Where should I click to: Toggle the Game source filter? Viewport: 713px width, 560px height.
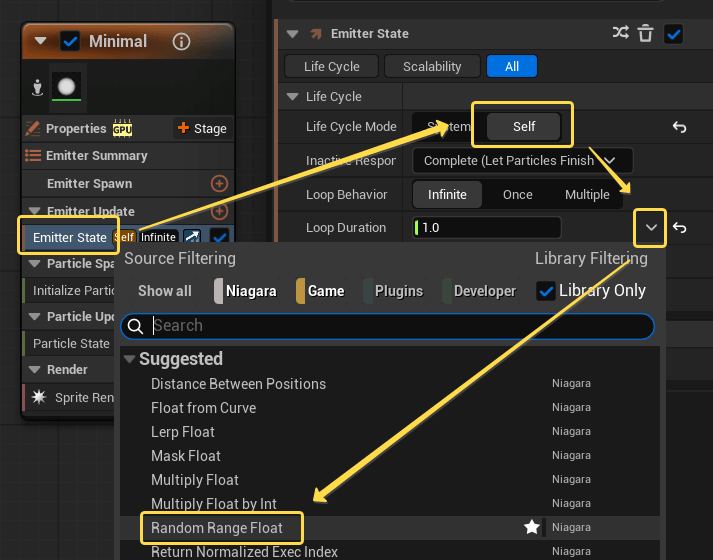pyautogui.click(x=321, y=291)
